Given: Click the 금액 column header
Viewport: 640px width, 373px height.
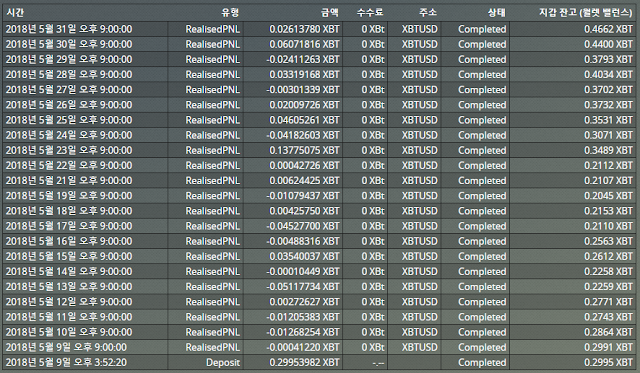Looking at the screenshot, I should point(330,13).
